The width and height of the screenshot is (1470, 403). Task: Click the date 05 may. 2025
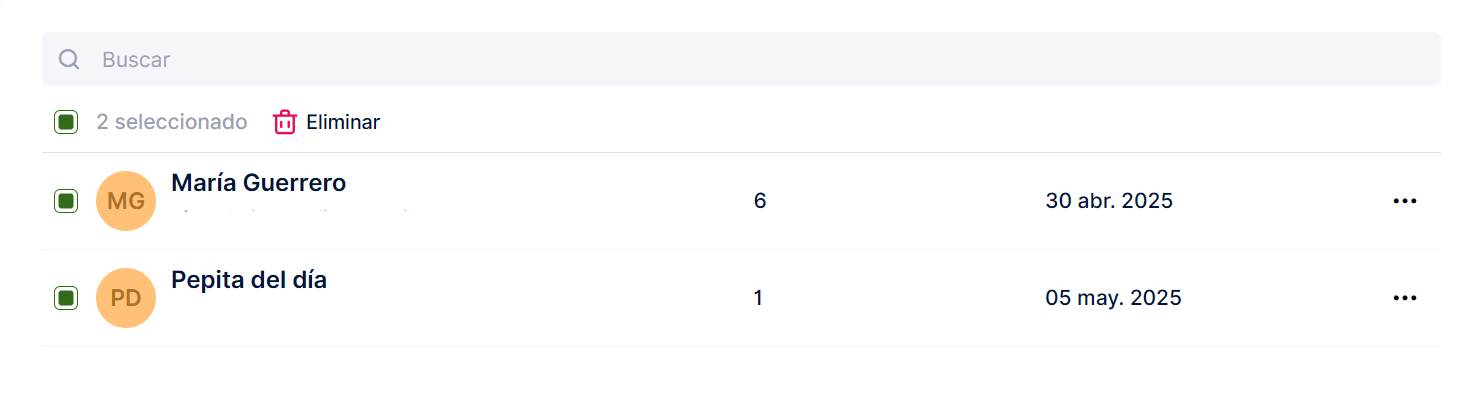point(1113,298)
